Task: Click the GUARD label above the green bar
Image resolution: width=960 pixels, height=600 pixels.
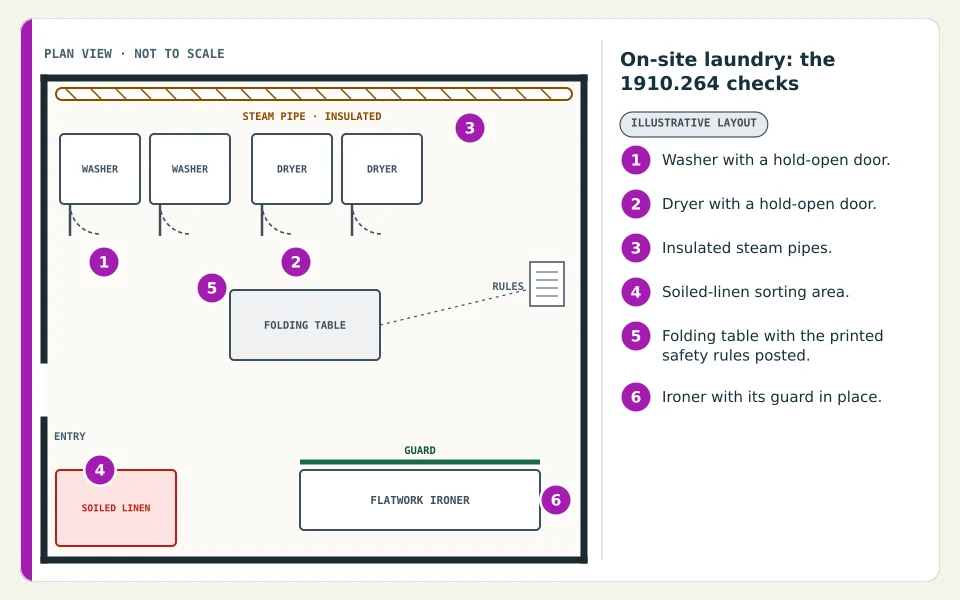Action: click(420, 451)
